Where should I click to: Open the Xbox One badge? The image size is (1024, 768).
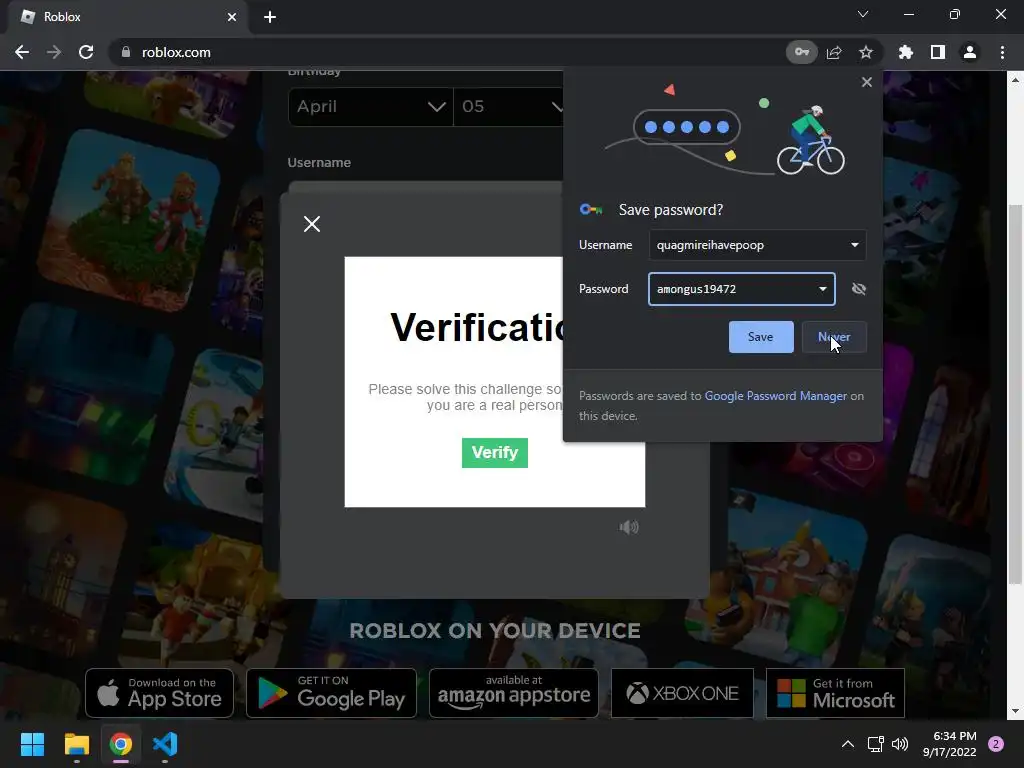(682, 693)
